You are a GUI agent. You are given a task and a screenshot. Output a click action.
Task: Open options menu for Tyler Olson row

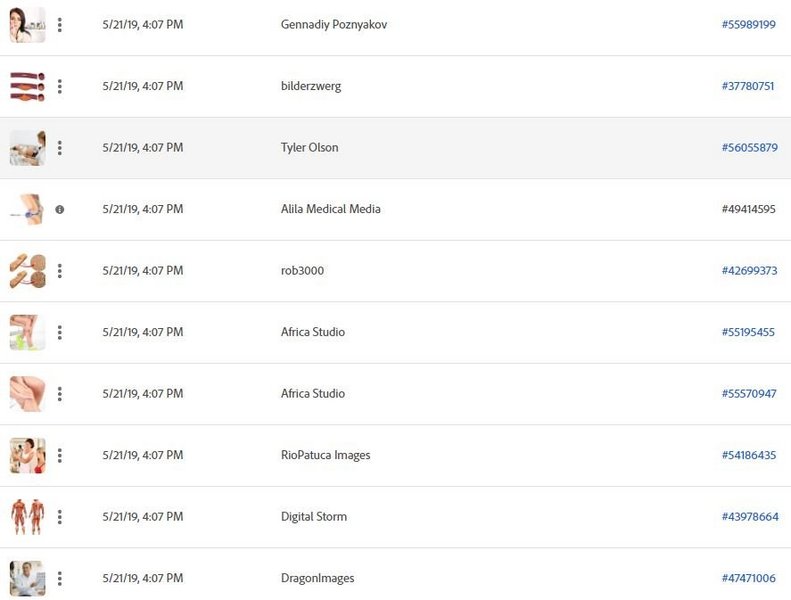tap(60, 148)
